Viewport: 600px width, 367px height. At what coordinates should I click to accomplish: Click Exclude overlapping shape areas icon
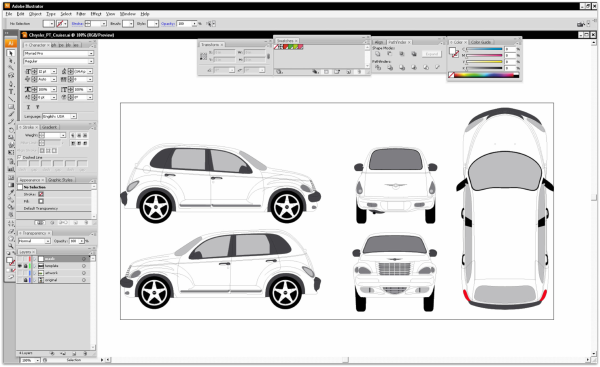tap(414, 54)
